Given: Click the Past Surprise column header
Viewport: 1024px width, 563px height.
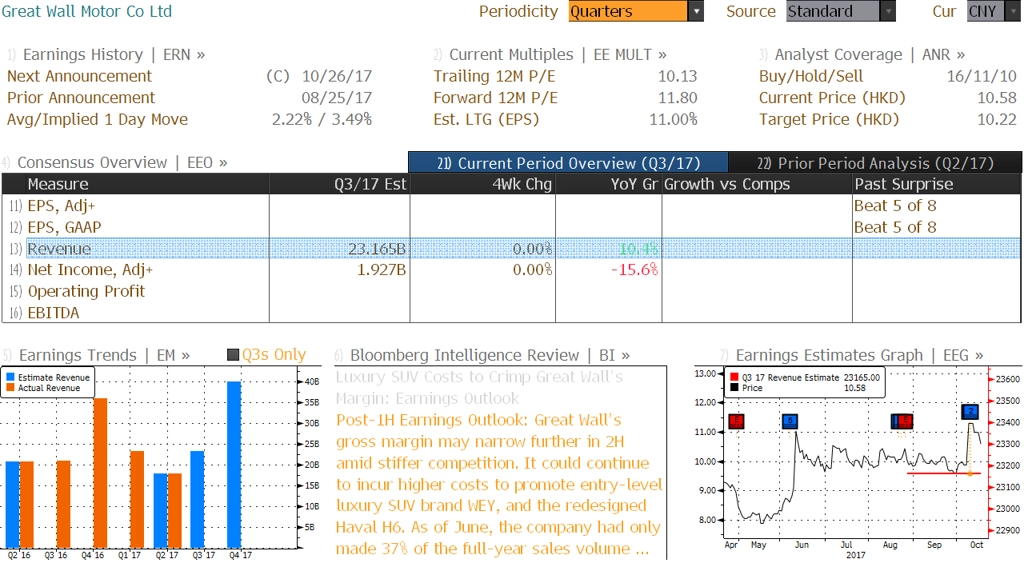Looking at the screenshot, I should tap(936, 184).
